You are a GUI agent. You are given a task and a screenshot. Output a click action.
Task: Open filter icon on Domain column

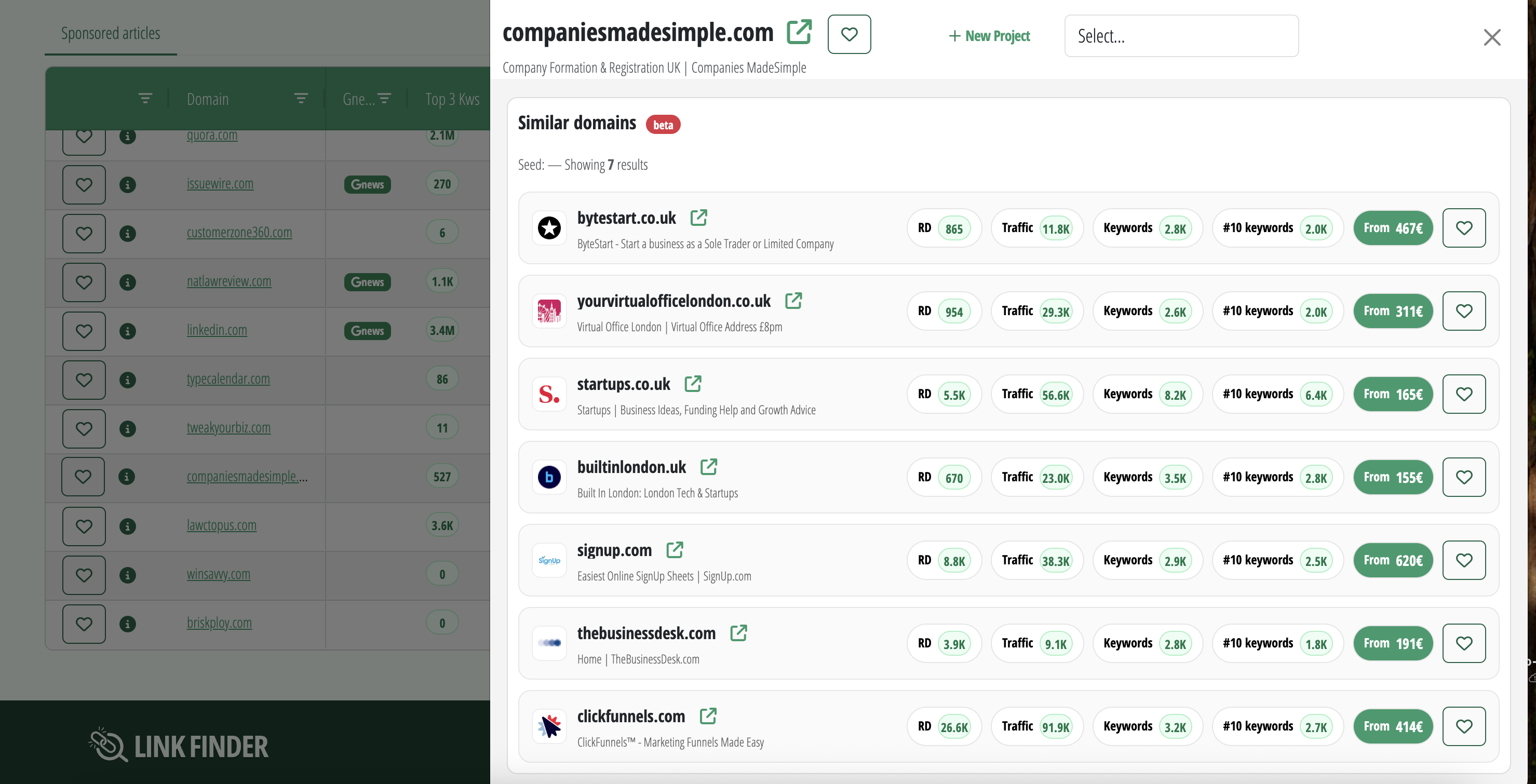301,98
